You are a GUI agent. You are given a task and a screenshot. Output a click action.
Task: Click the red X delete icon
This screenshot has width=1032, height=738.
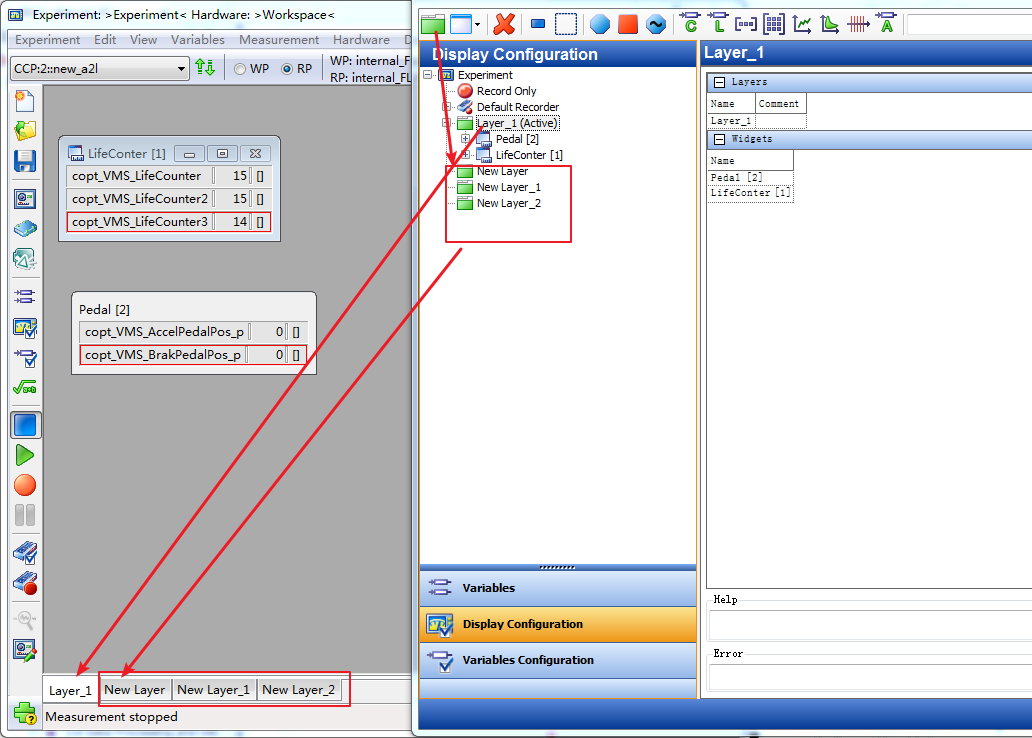504,24
